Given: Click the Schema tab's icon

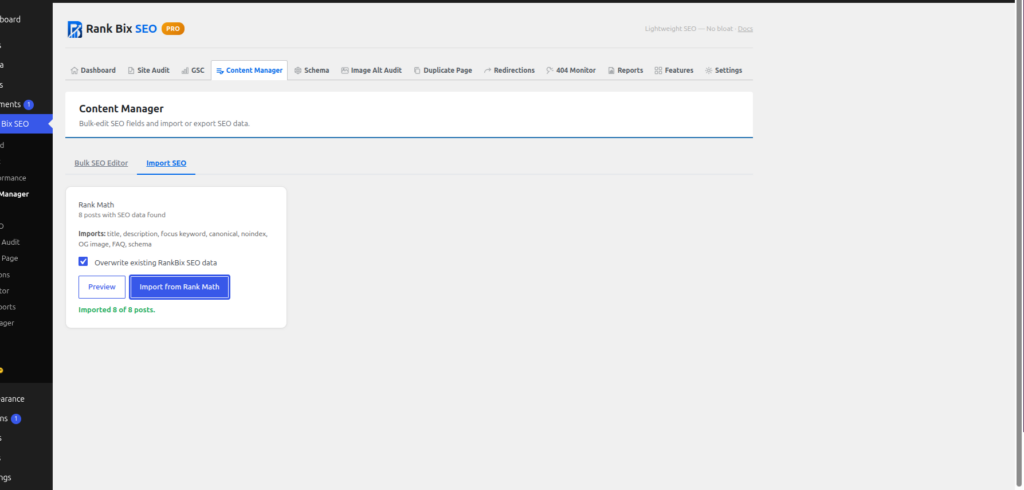Looking at the screenshot, I should coord(298,71).
